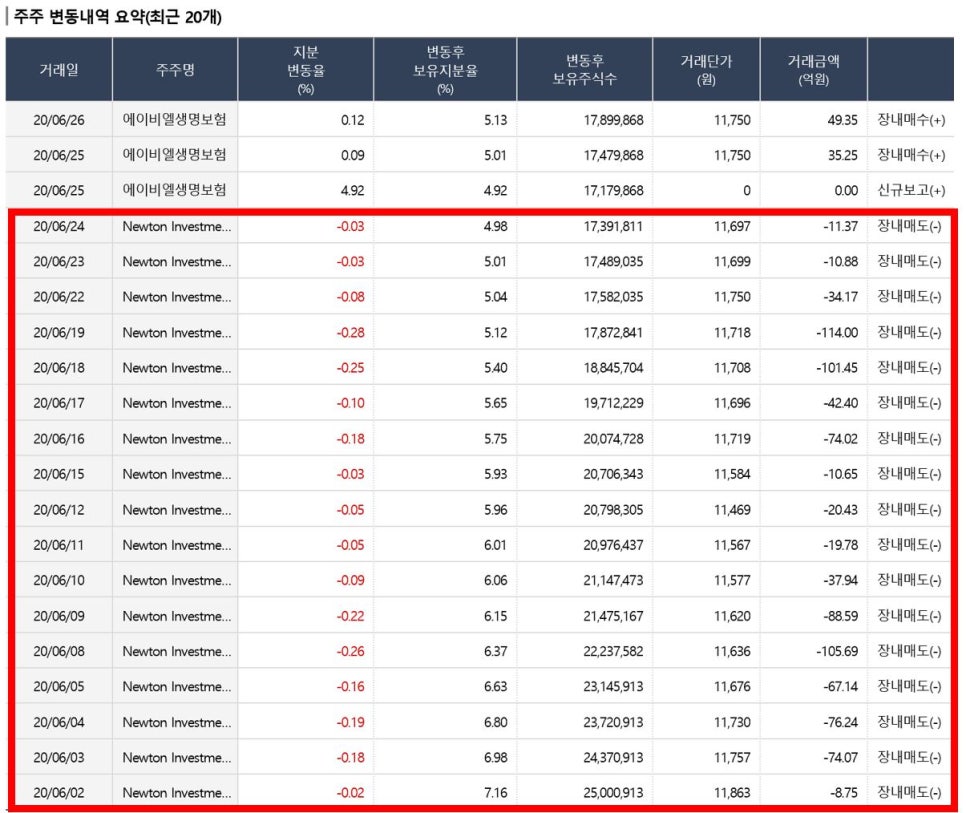Select the date cell "20/06/15"

point(59,474)
